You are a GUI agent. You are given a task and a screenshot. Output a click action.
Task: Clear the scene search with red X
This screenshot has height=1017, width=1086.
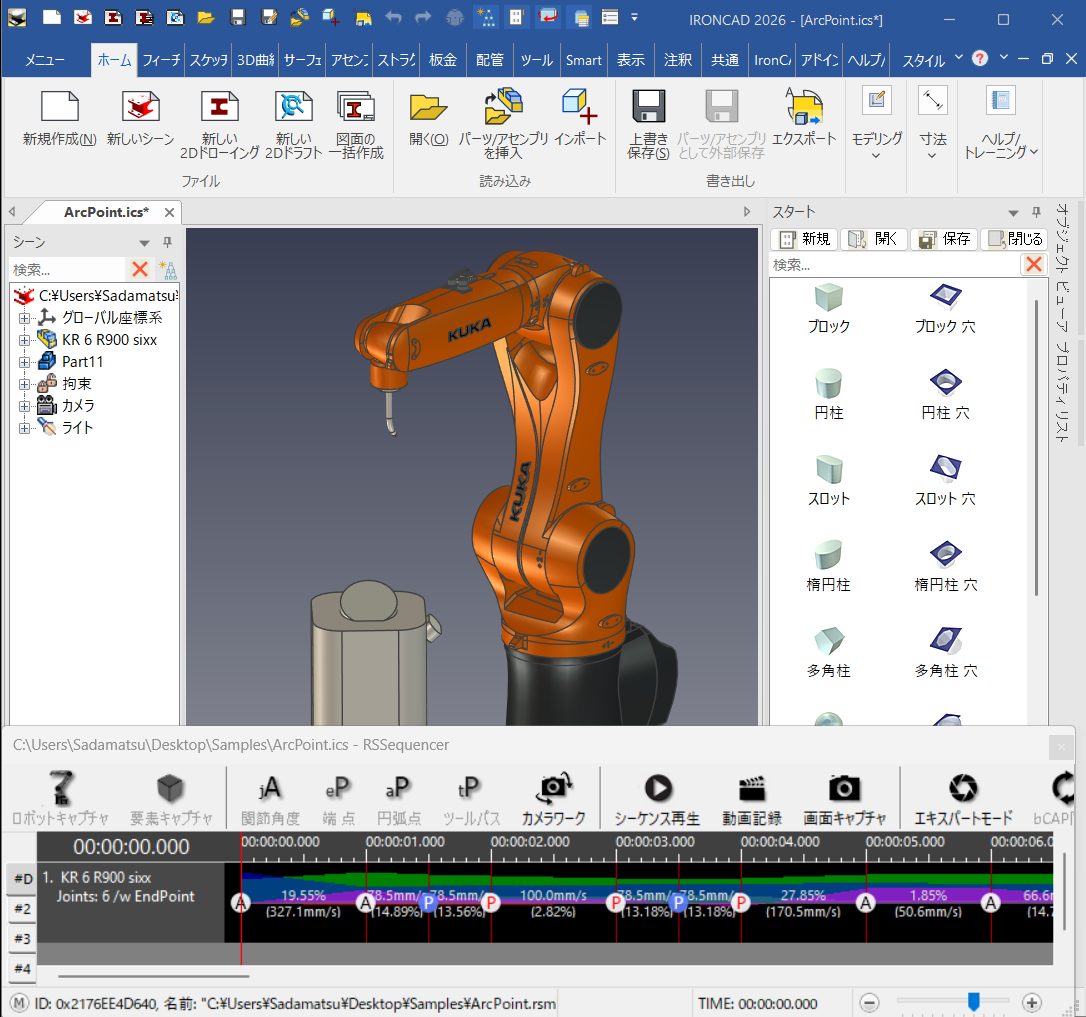[x=140, y=269]
